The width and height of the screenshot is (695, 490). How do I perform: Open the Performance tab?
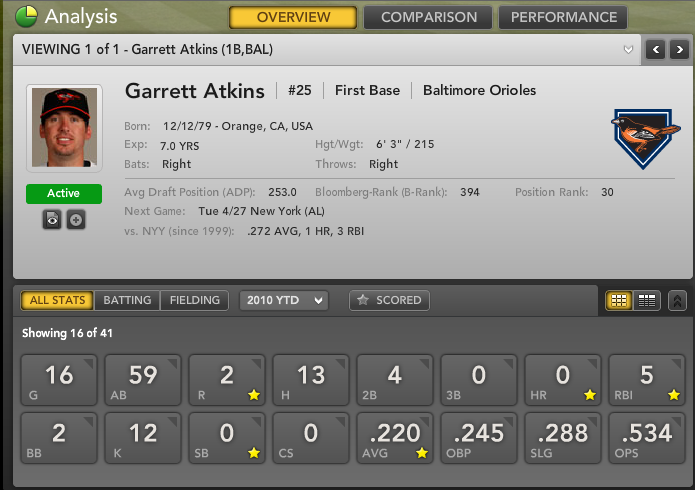[563, 18]
